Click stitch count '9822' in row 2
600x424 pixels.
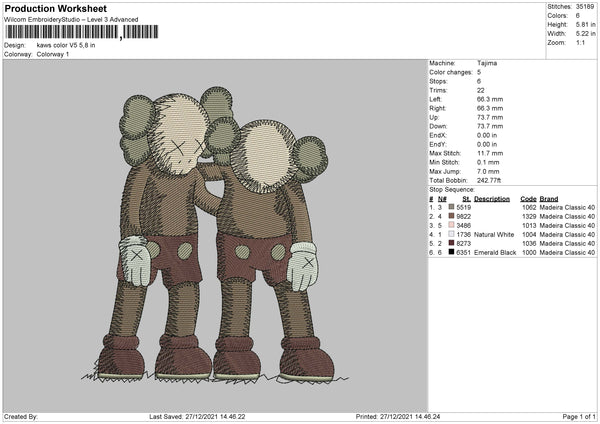[x=463, y=217]
